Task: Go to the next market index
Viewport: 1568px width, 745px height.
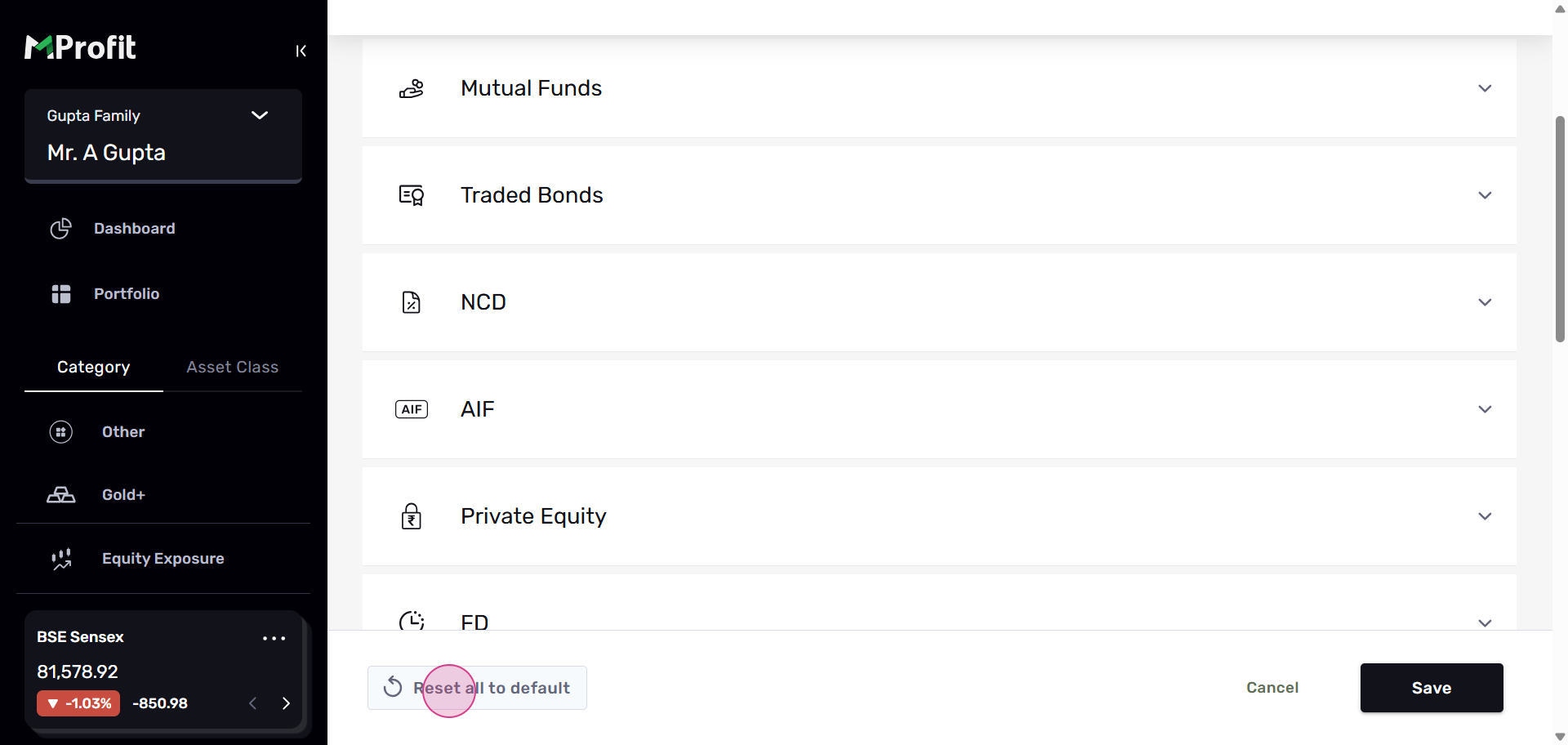Action: [x=286, y=703]
